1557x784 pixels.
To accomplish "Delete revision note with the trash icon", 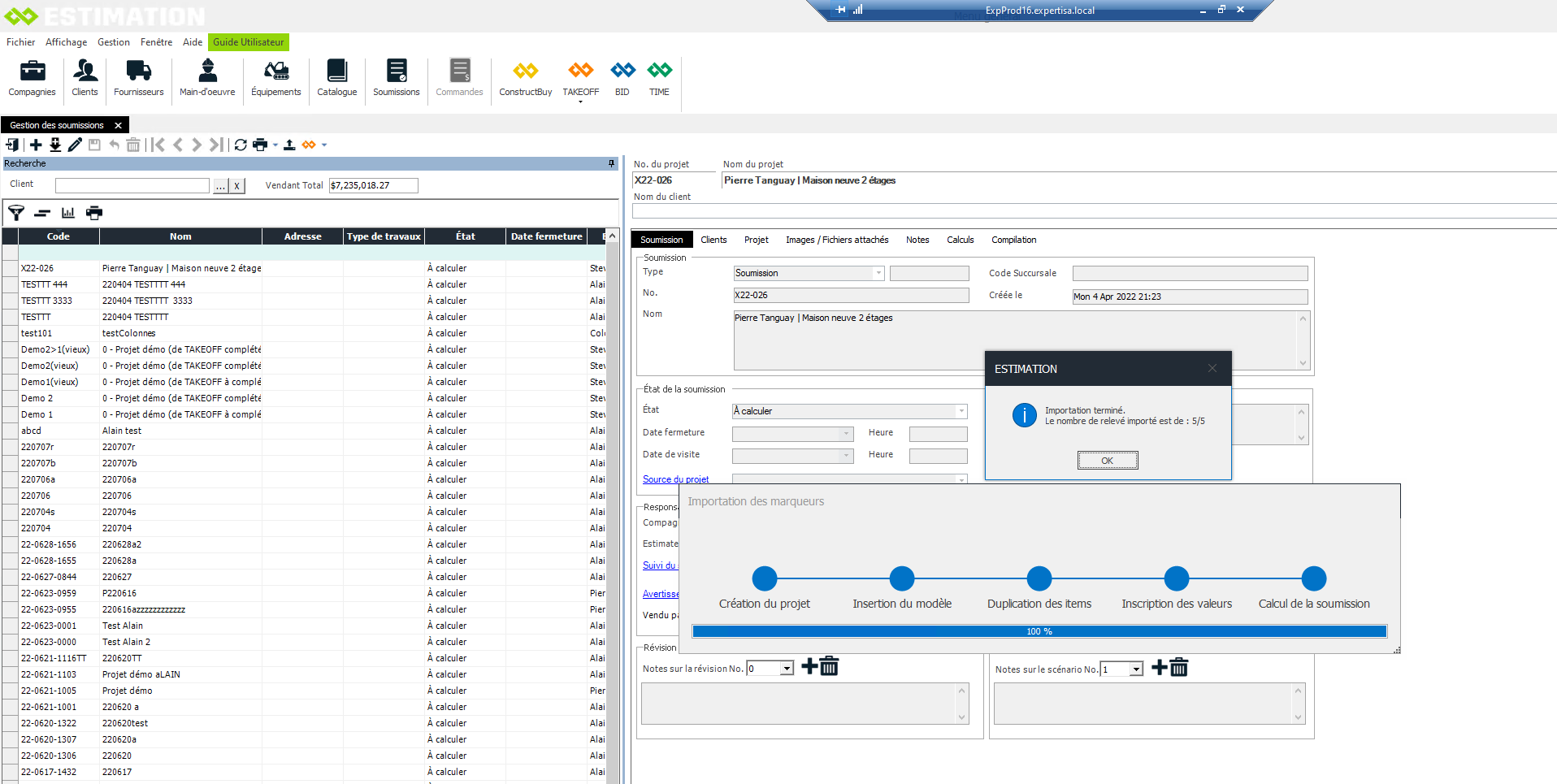I will [x=829, y=667].
